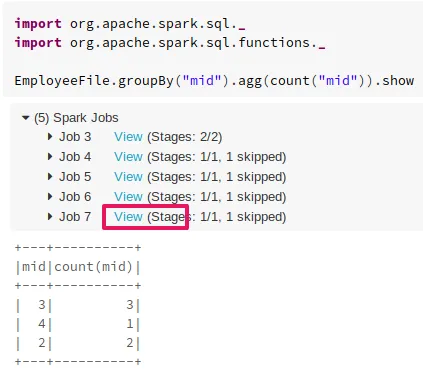Expand Job 5 disclosure triangle

click(50, 176)
